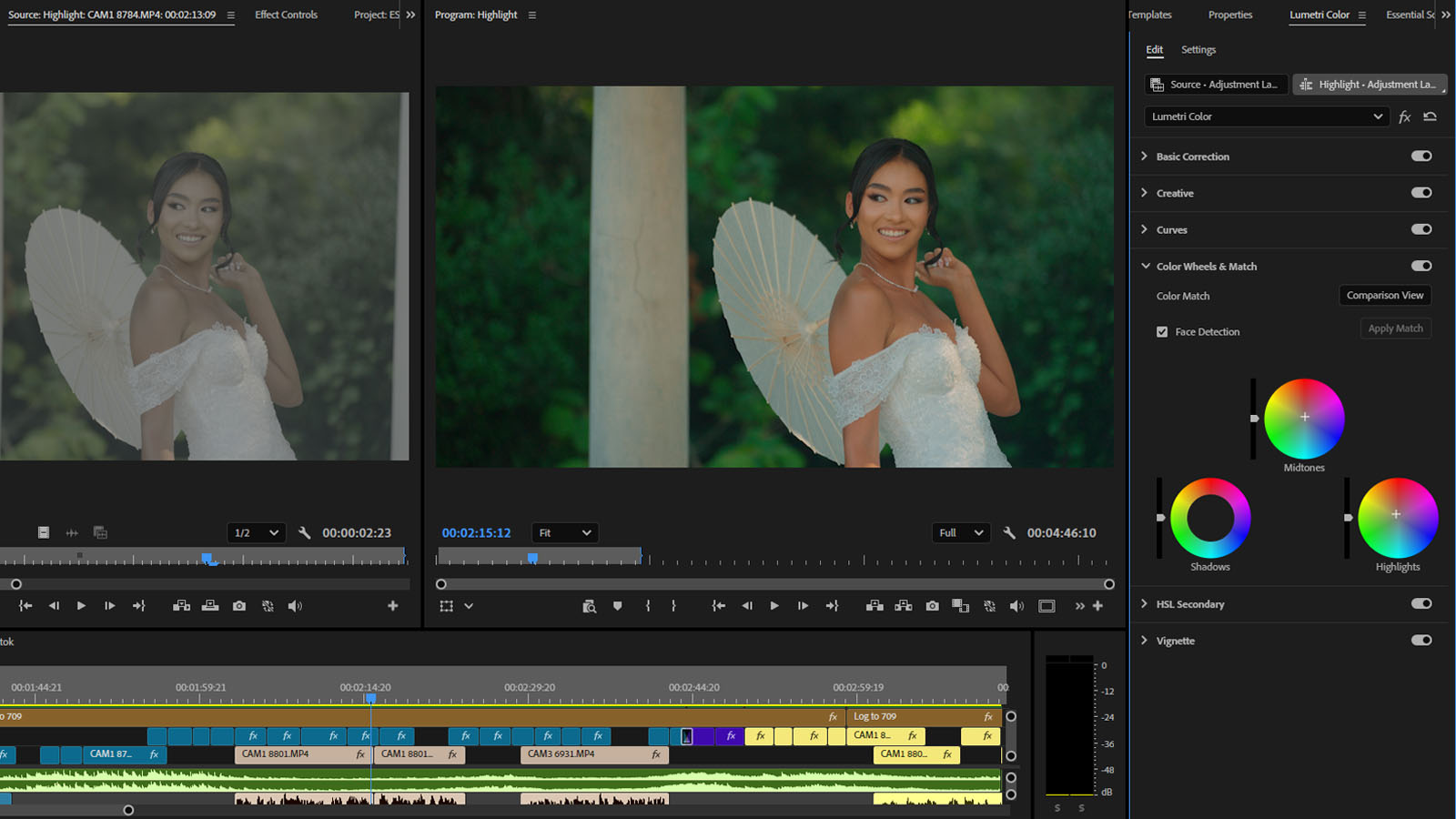Screen dimensions: 1456x819
Task: Click speaker icon in Source monitor
Action: pyautogui.click(x=295, y=606)
